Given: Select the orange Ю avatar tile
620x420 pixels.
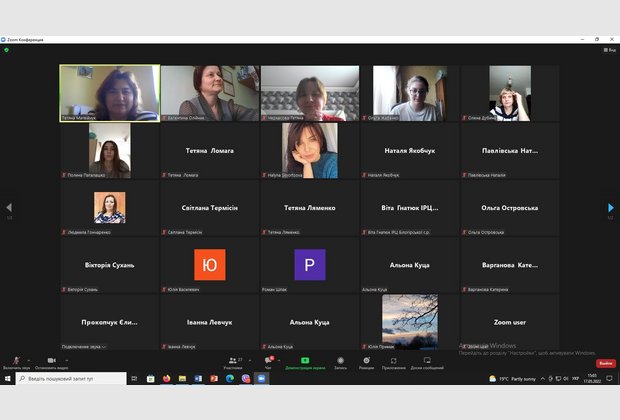Looking at the screenshot, I should pyautogui.click(x=210, y=265).
